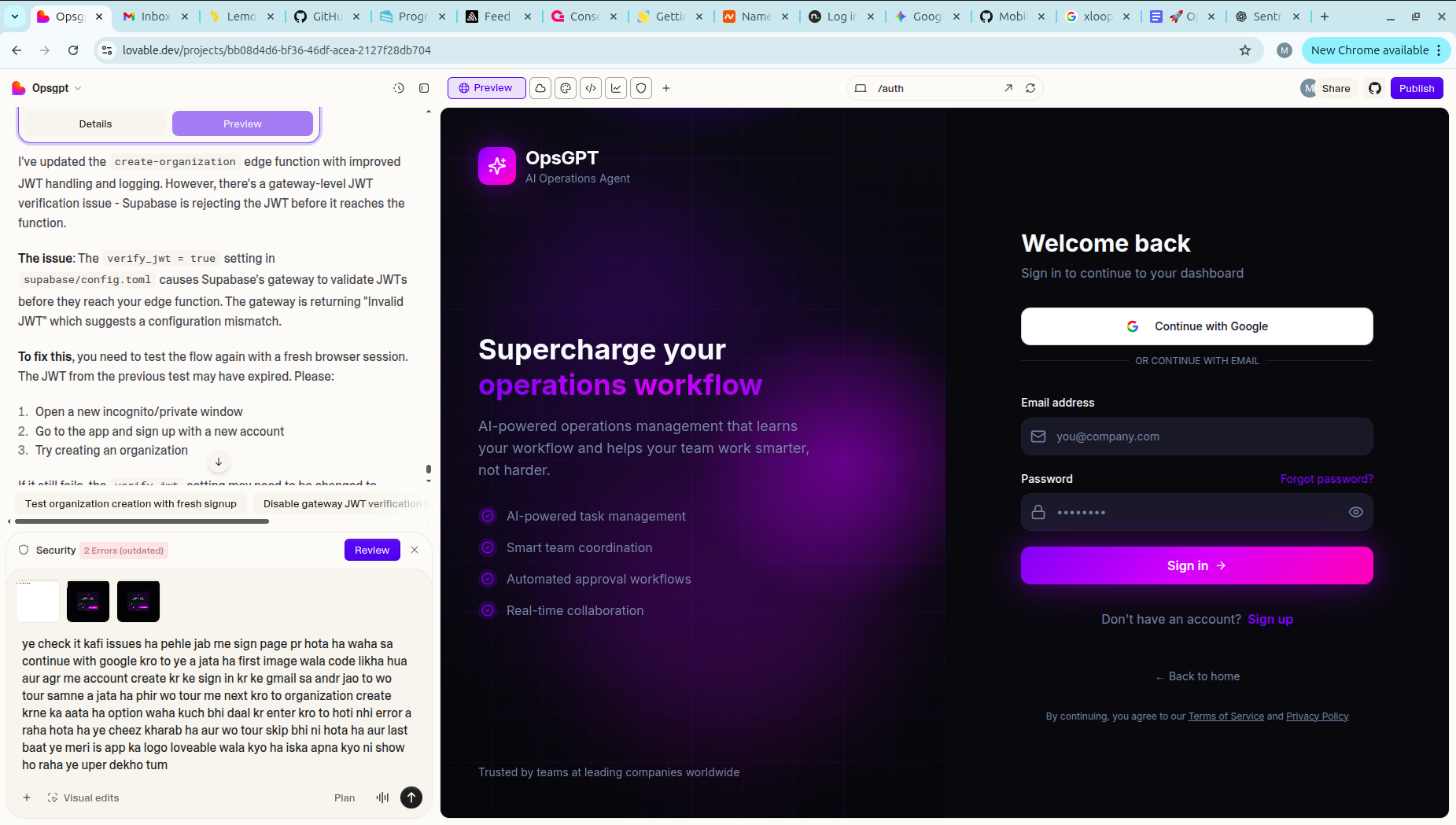Screen dimensions: 1456x825
Task: Open the Analytics chart icon
Action: [x=616, y=88]
